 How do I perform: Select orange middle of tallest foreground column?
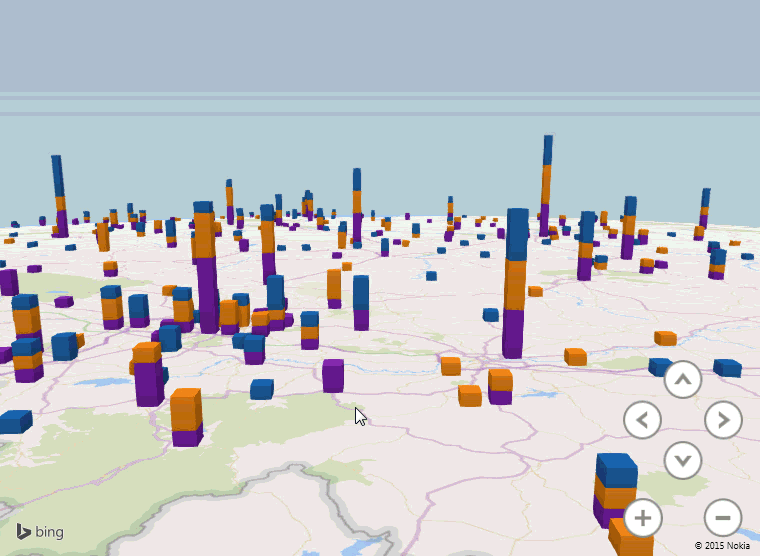click(x=515, y=285)
